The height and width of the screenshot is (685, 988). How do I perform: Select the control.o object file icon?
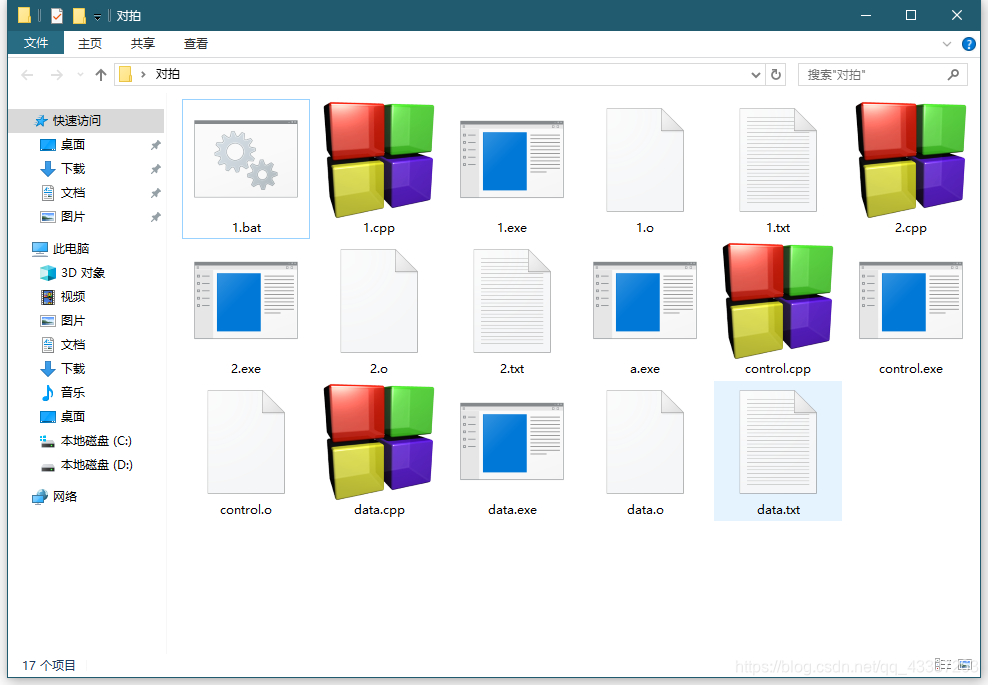[x=246, y=442]
